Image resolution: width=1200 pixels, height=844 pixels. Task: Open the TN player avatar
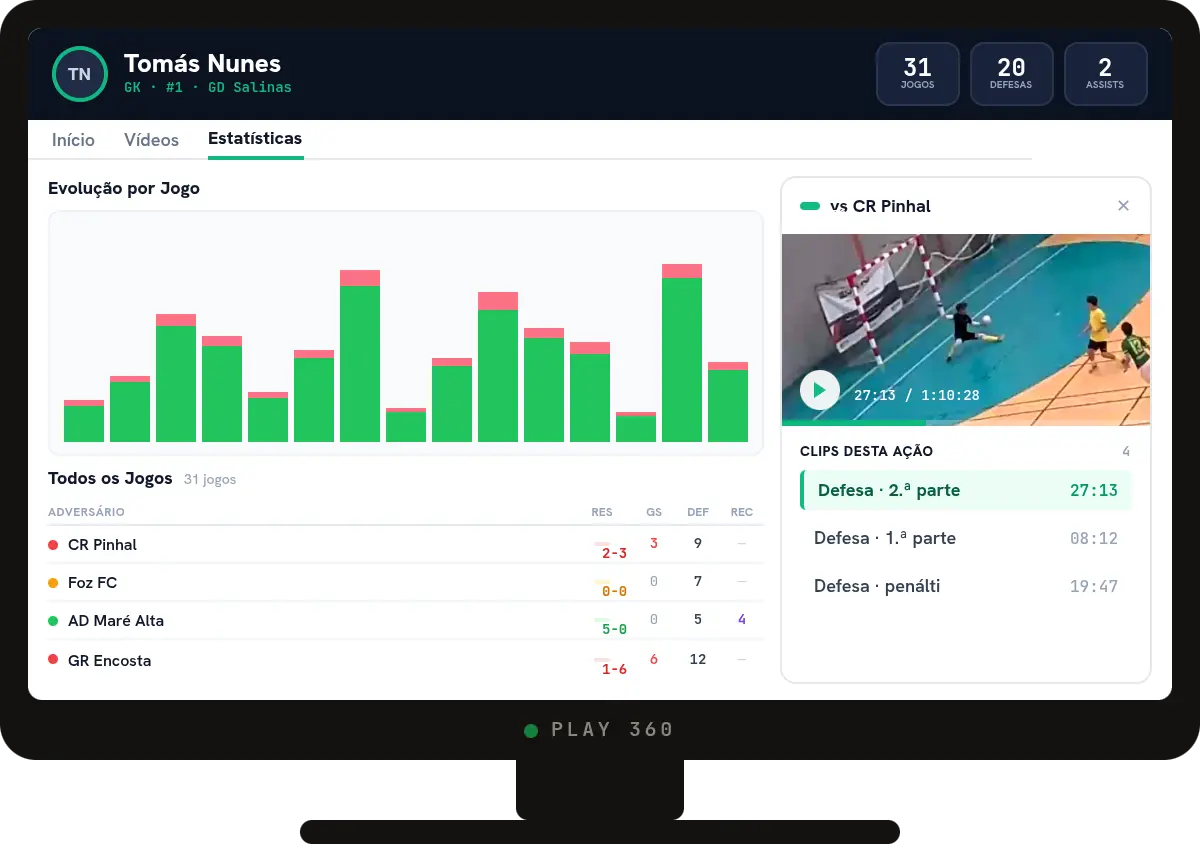tap(79, 74)
